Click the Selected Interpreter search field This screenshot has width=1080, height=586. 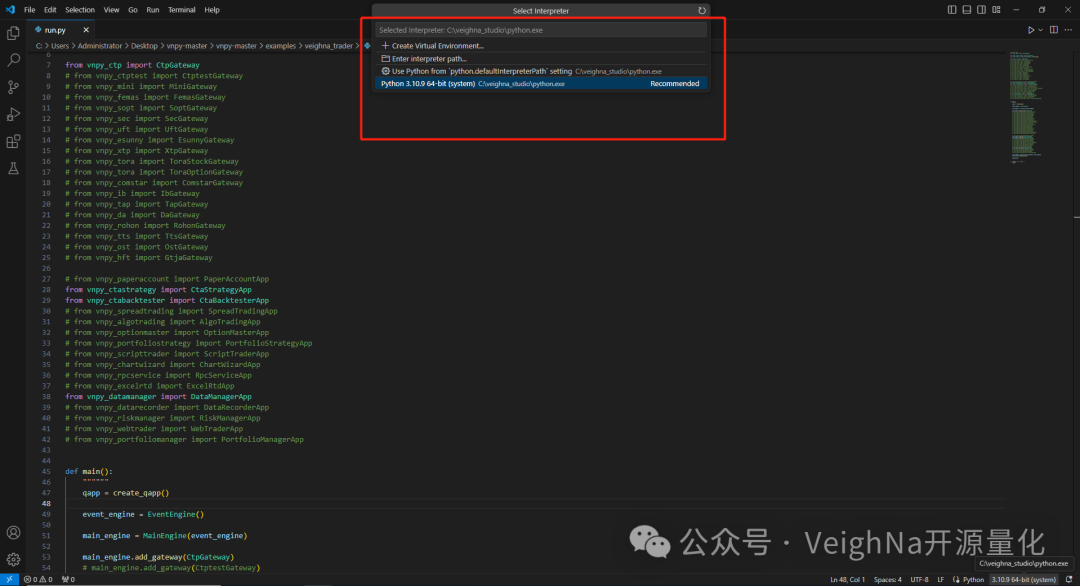(540, 30)
